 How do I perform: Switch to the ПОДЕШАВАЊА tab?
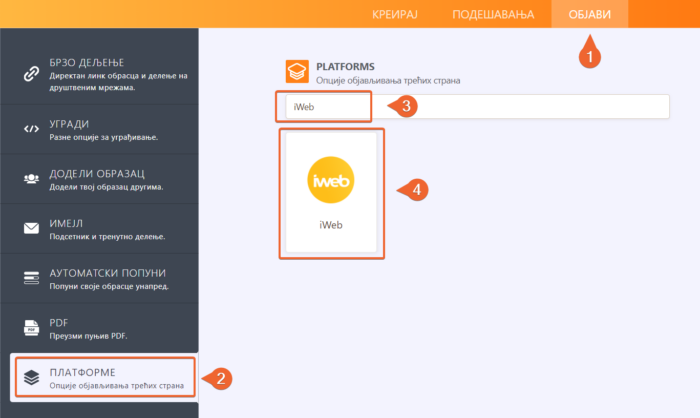(493, 14)
